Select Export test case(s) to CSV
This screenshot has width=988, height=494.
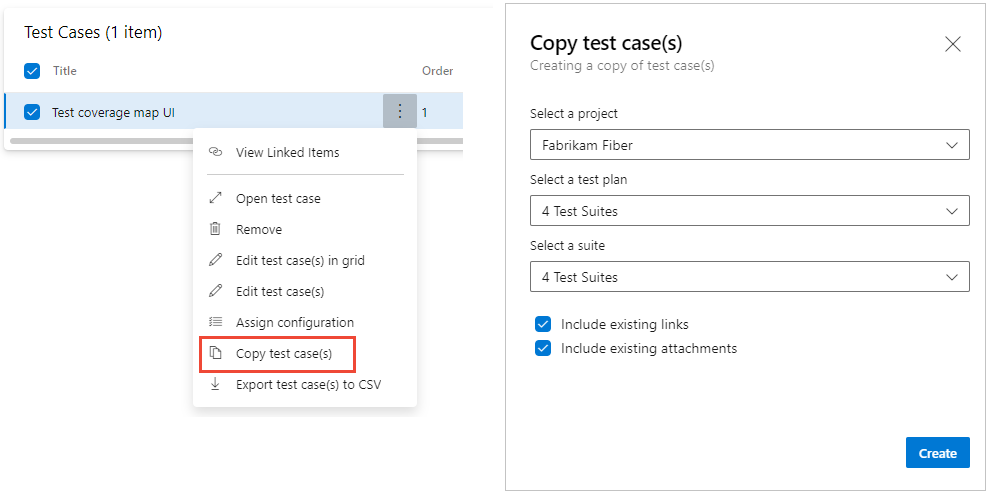click(308, 384)
